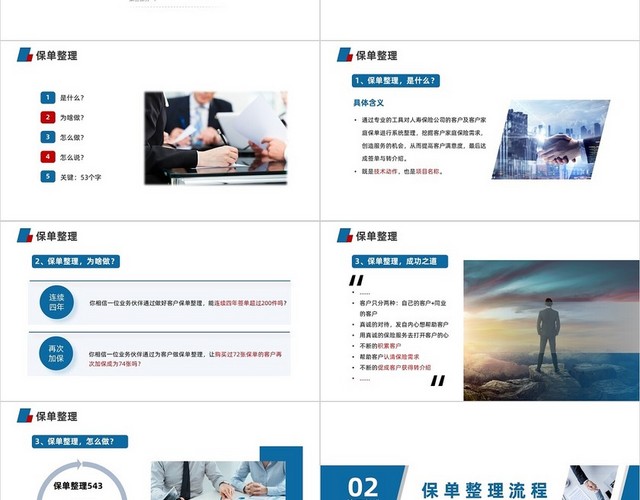This screenshot has width=640, height=500.
Task: Click the 连续四年 blue circle
Action: point(57,302)
